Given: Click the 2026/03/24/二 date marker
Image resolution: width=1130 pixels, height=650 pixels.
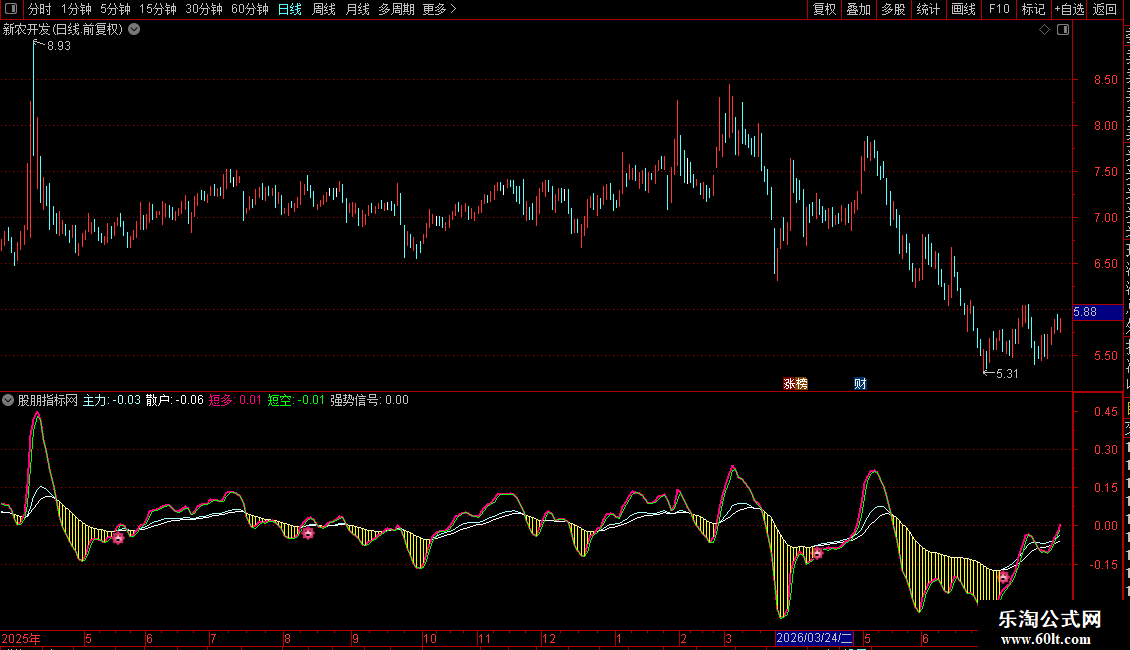Looking at the screenshot, I should coord(814,638).
